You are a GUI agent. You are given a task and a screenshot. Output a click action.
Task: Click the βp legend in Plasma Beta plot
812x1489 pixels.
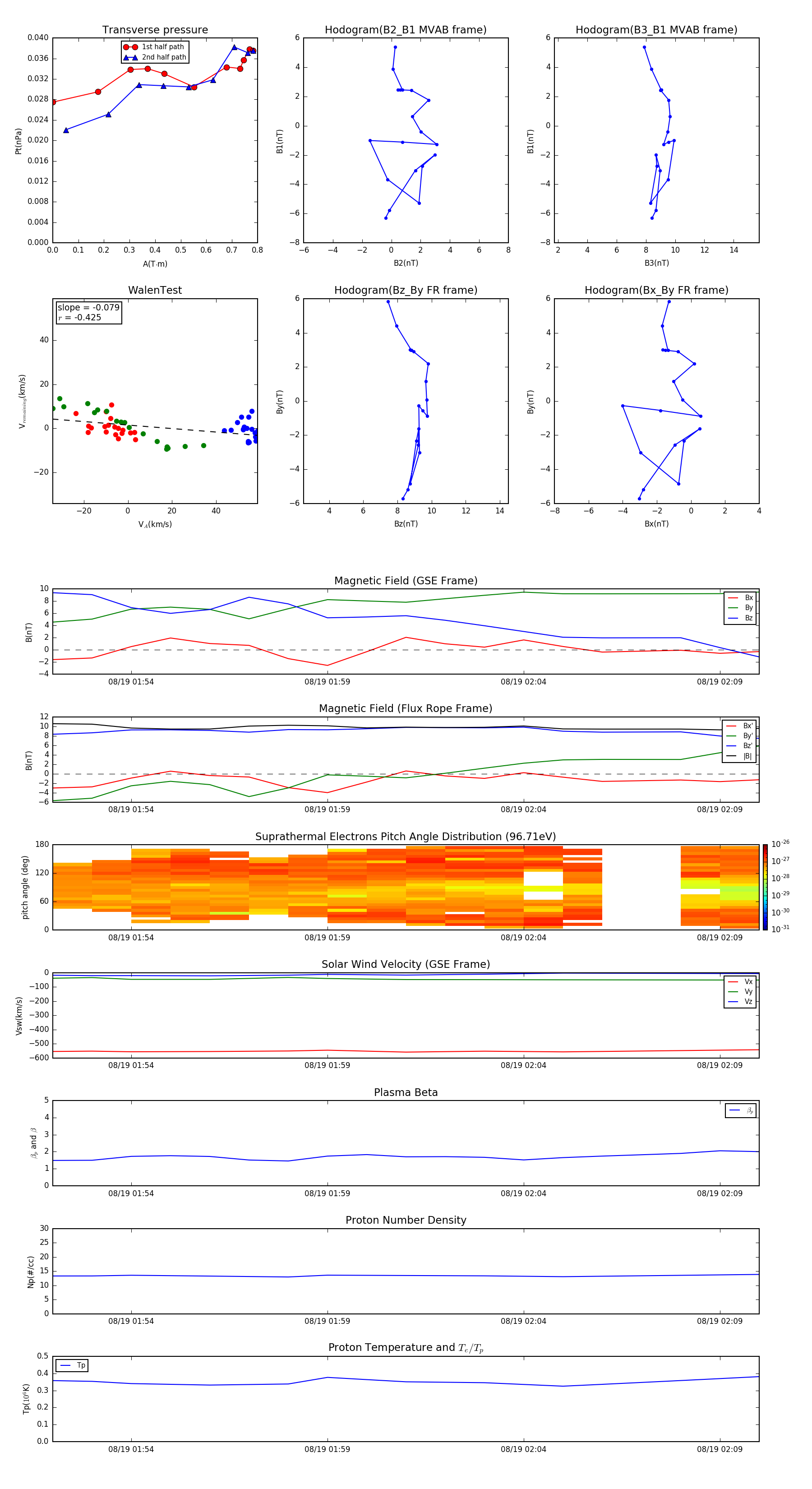(x=741, y=1111)
